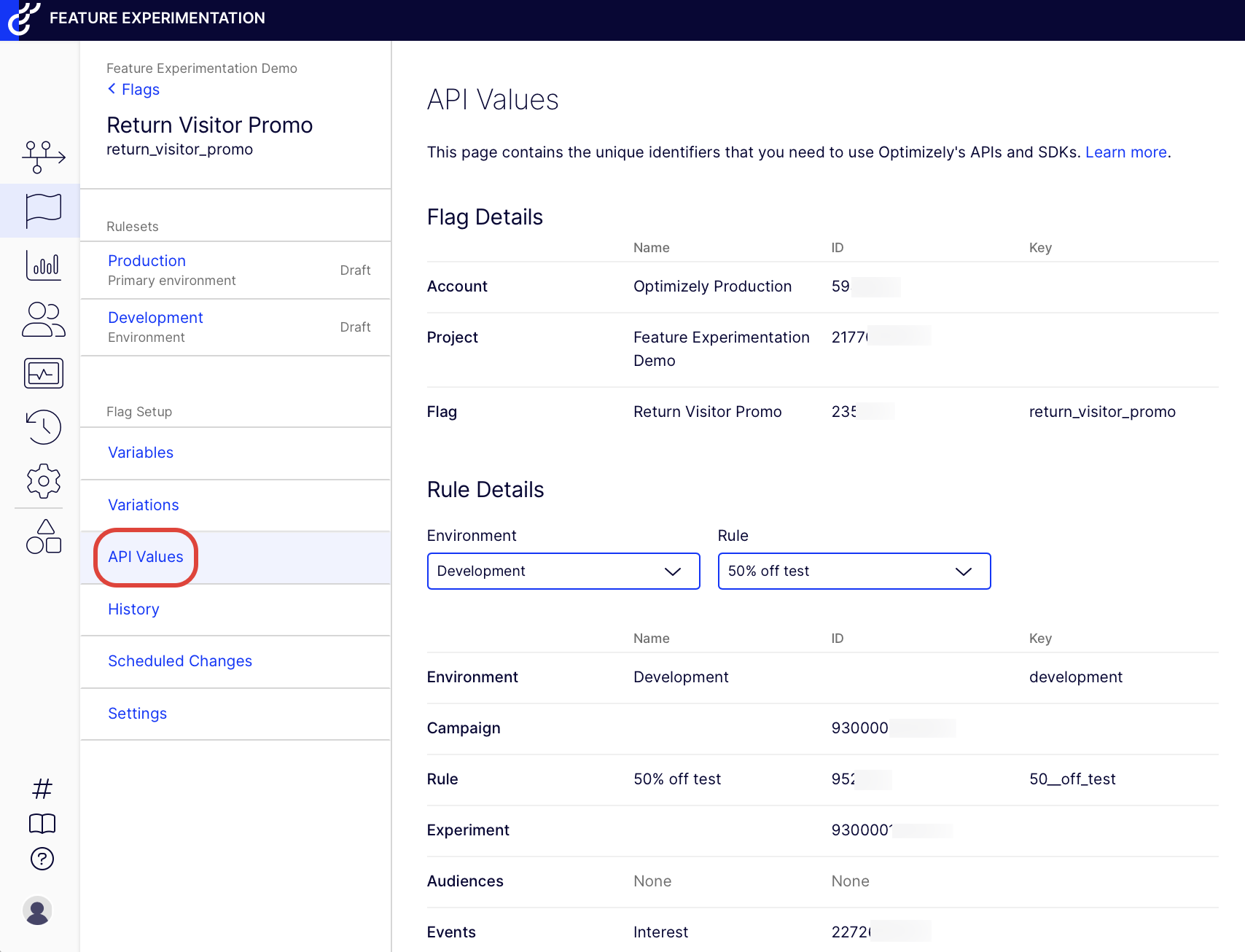This screenshot has height=952, width=1245.
Task: Open the Learn more link
Action: click(x=1125, y=152)
